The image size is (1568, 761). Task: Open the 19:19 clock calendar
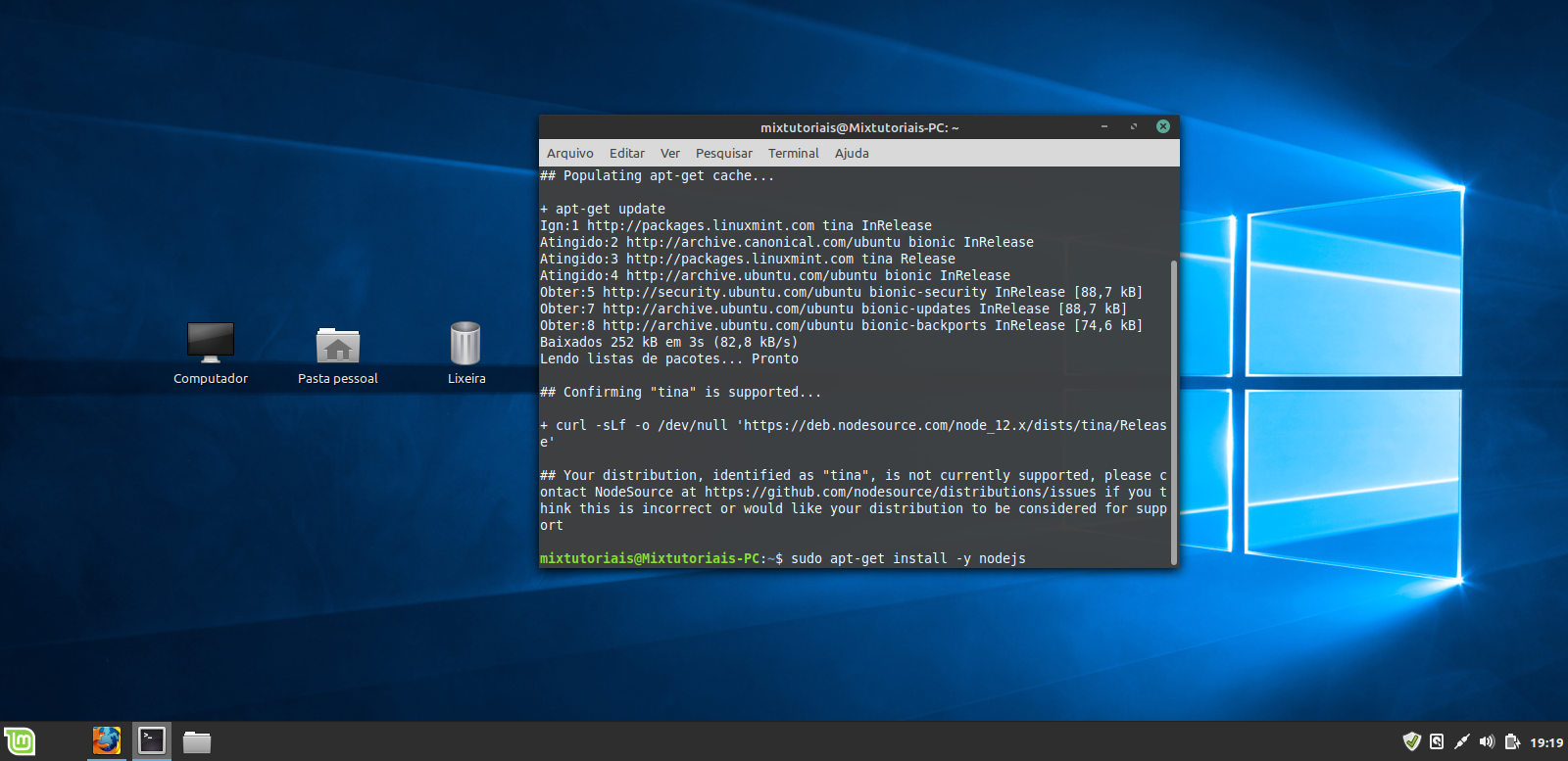coord(1546,742)
